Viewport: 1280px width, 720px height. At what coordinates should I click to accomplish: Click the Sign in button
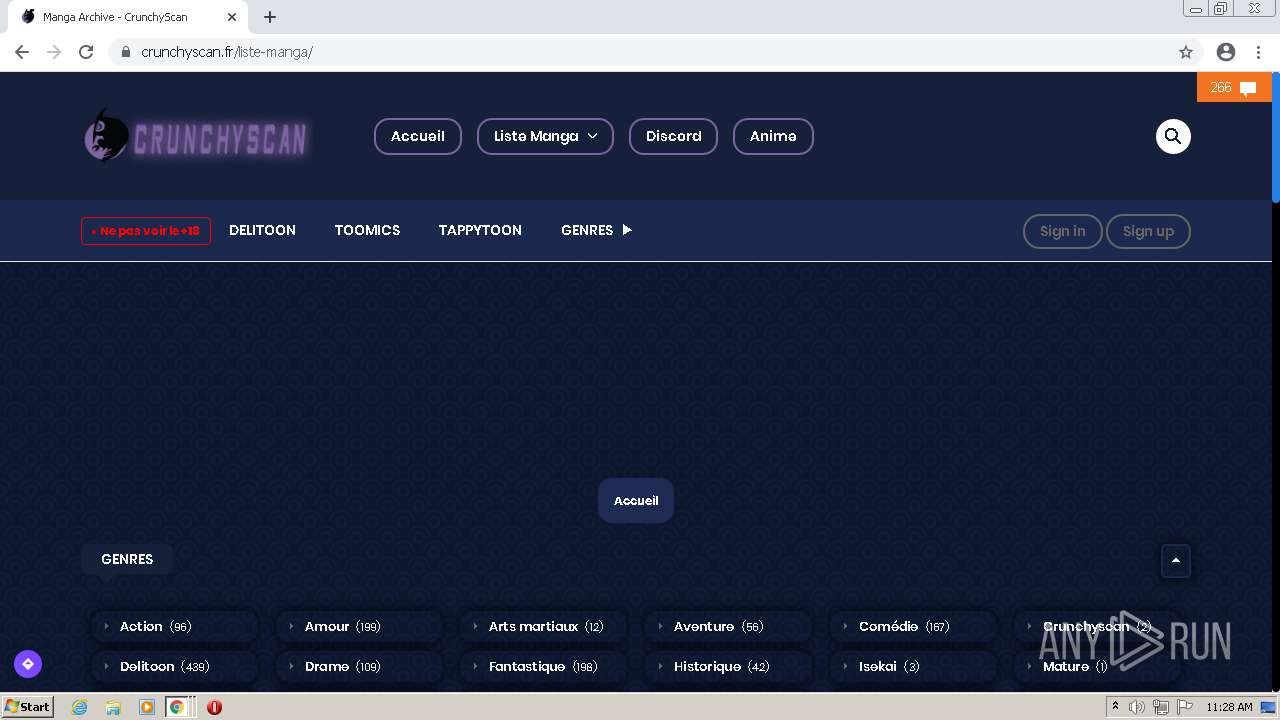[1062, 231]
